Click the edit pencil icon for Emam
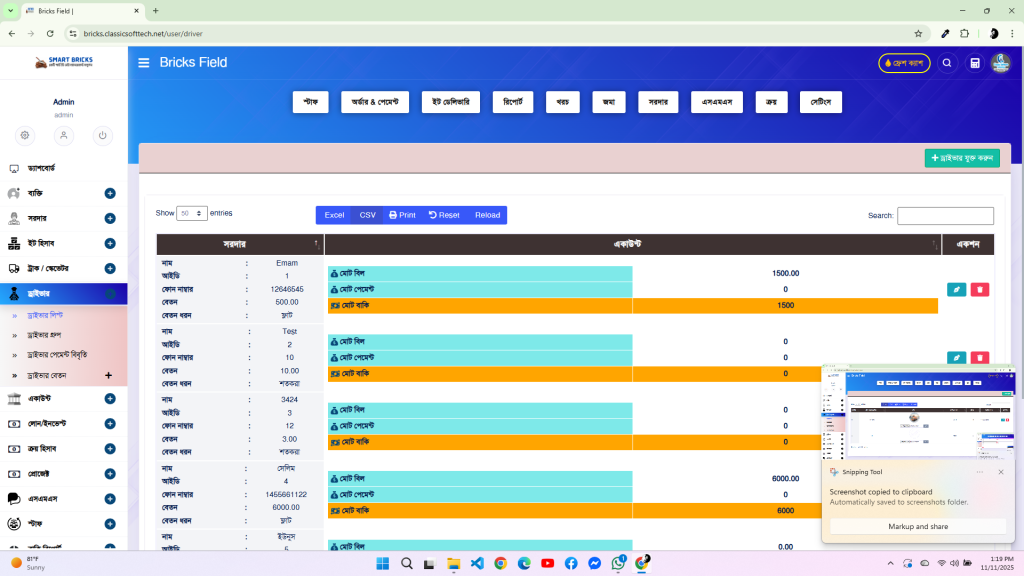Screen dimensions: 1024x576 (x=956, y=288)
